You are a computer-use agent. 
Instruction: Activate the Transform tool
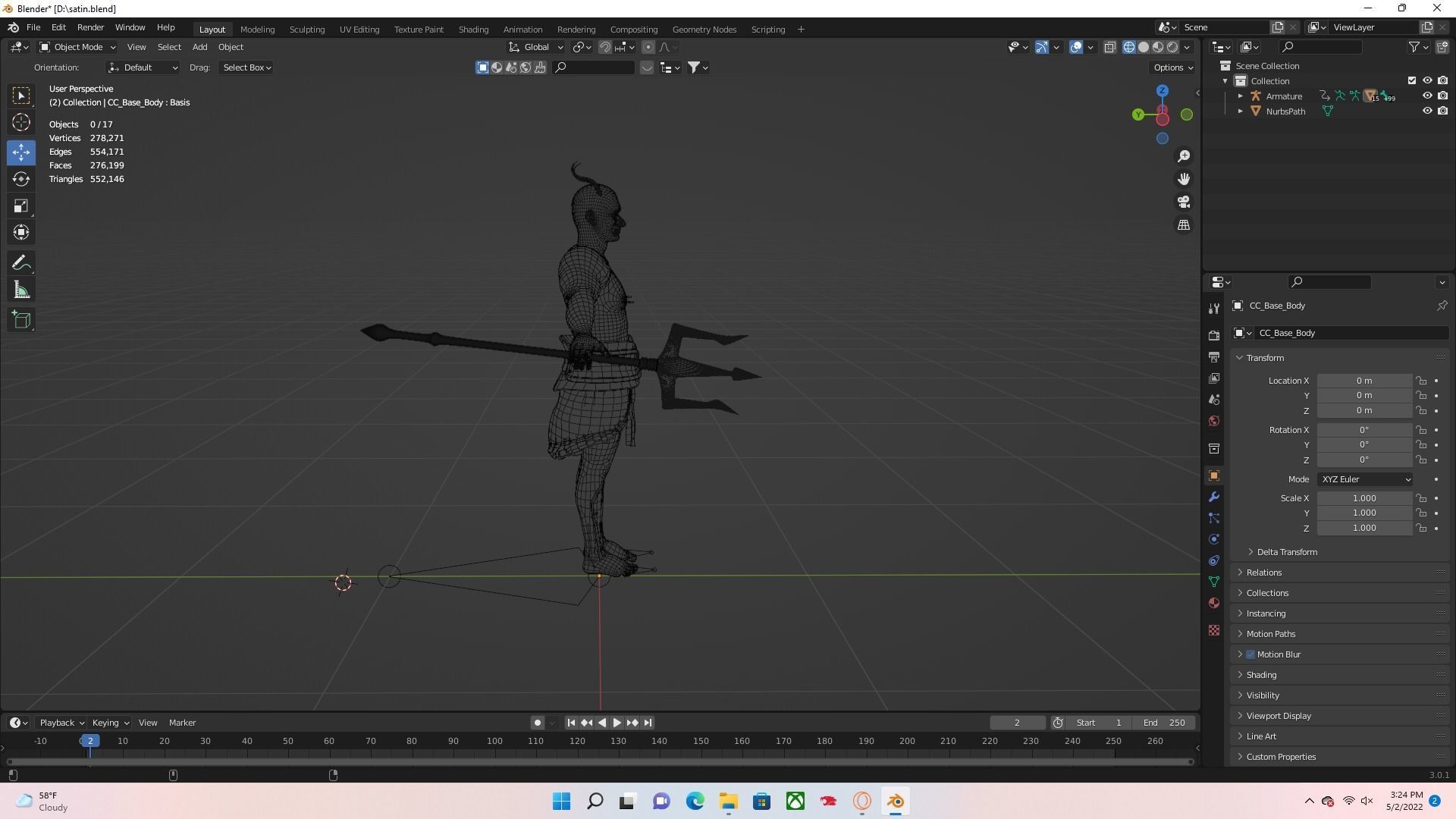click(21, 232)
